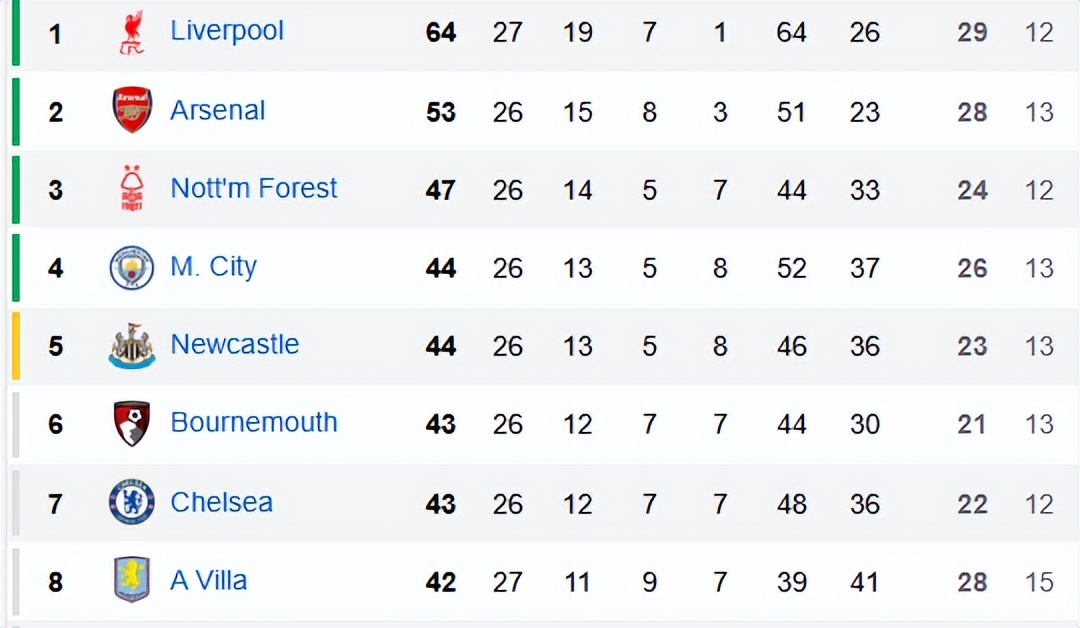This screenshot has height=628, width=1080.
Task: Open the M. City team link
Action: pyautogui.click(x=214, y=267)
